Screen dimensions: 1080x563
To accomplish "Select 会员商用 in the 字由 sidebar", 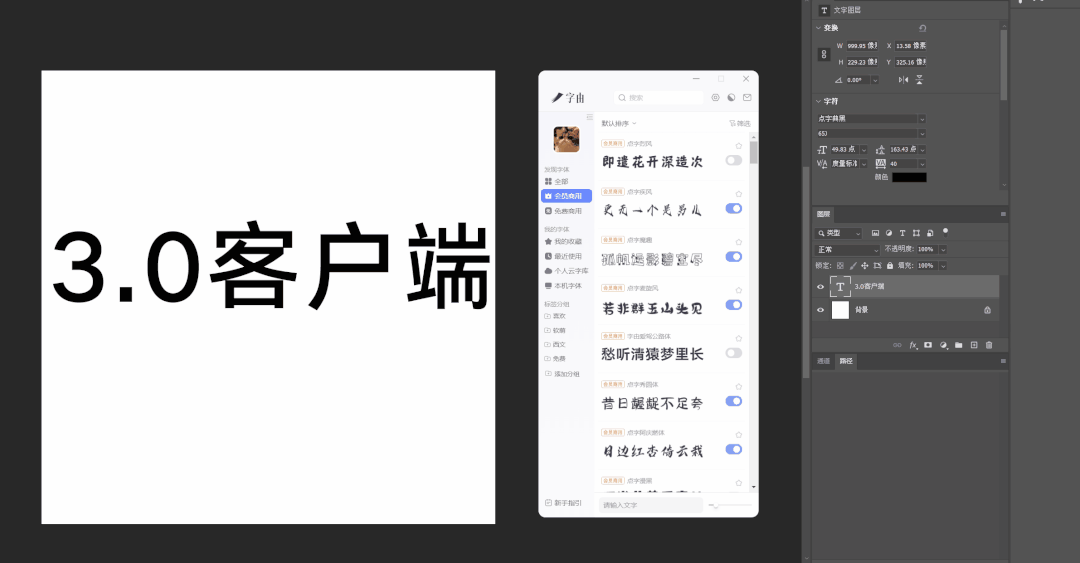I will point(566,196).
